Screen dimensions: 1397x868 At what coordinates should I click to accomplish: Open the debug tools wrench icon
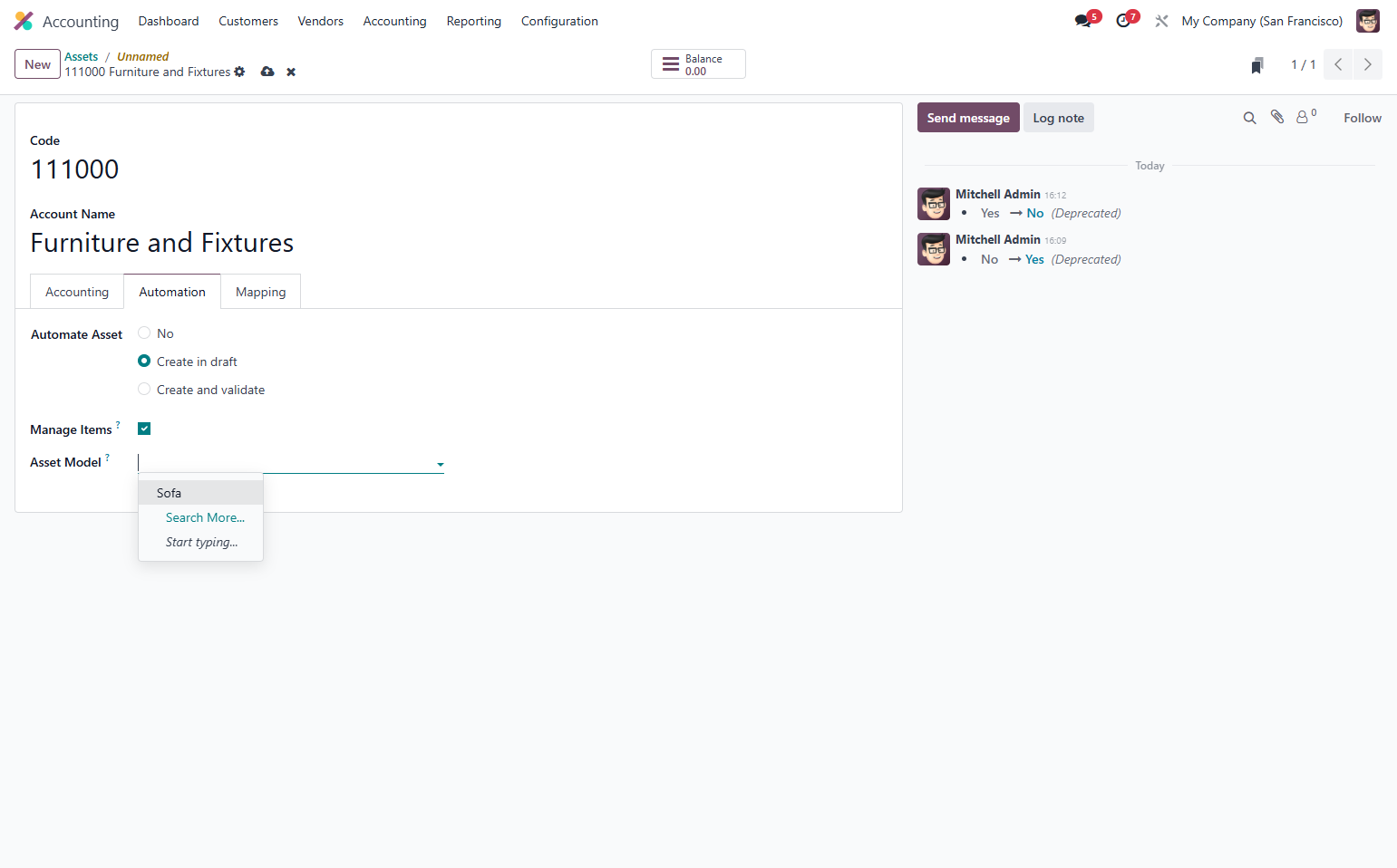[x=1161, y=21]
